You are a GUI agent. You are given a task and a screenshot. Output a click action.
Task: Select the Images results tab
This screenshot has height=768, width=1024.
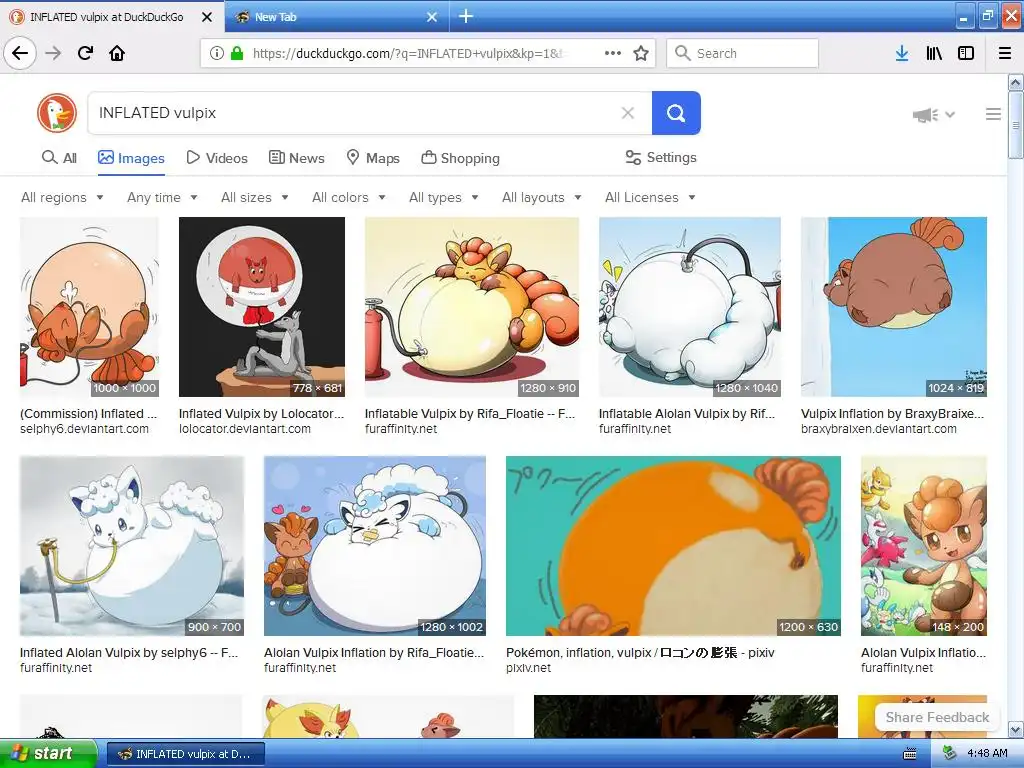131,157
